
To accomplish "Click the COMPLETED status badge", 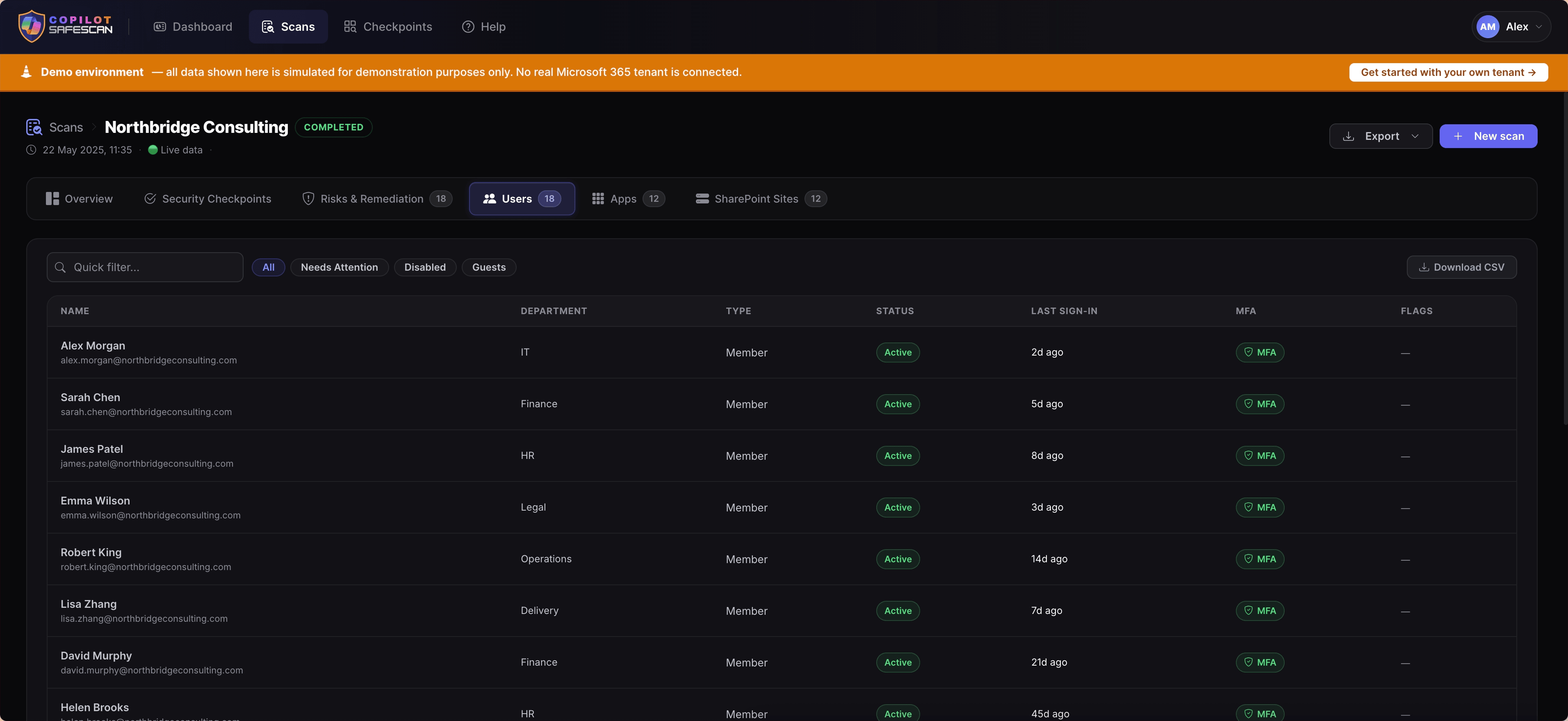I will pyautogui.click(x=333, y=127).
